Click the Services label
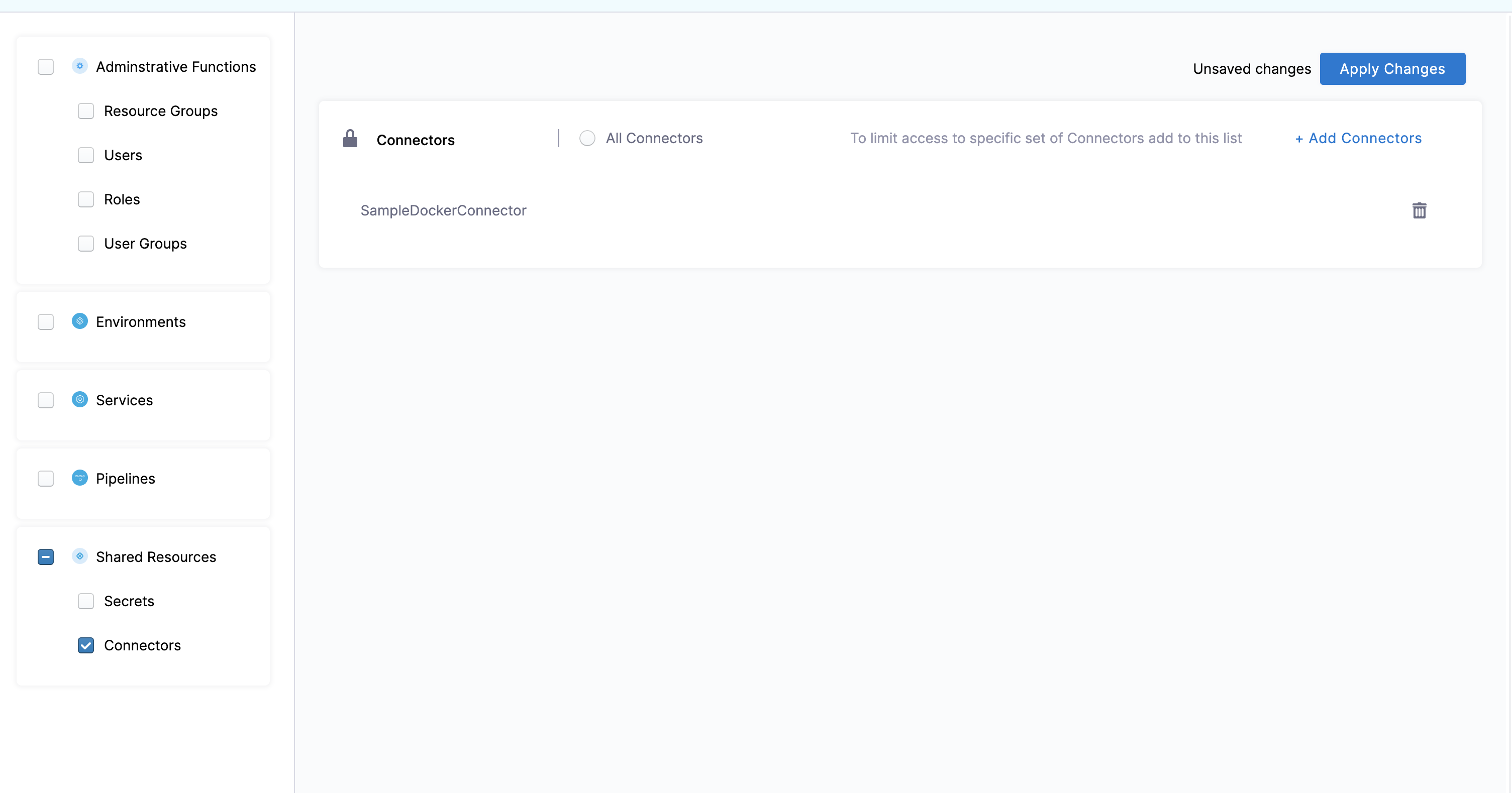 tap(125, 400)
